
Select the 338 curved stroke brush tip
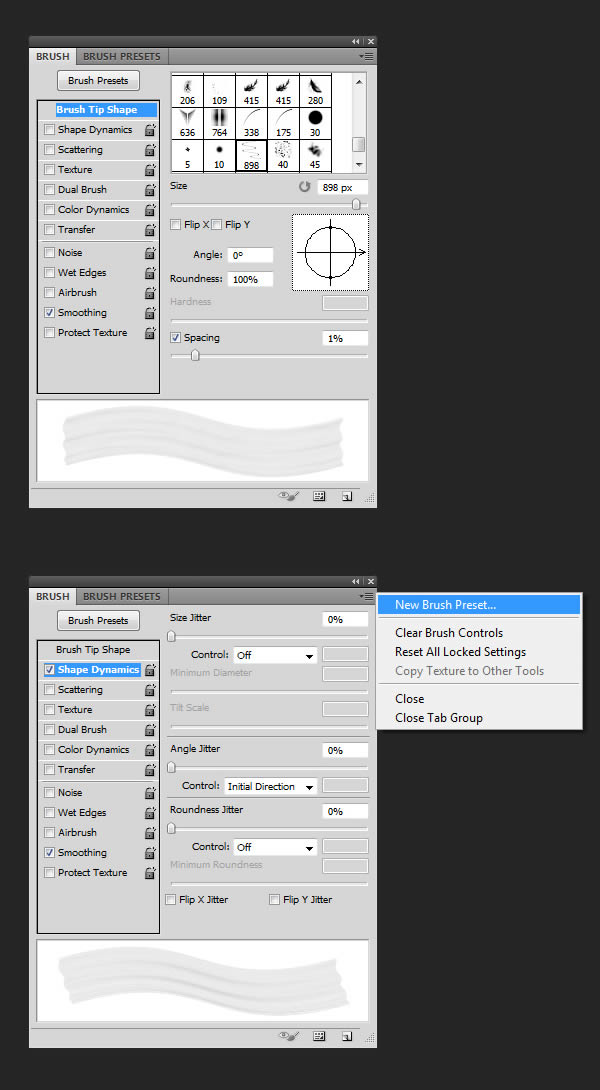click(x=251, y=123)
